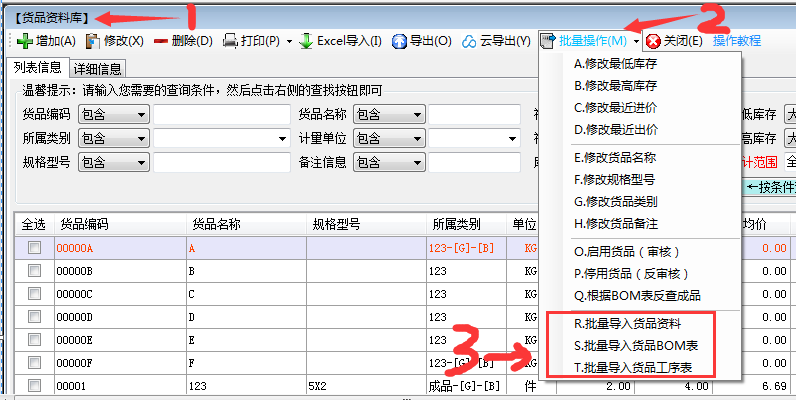Click the 修改(X) edit icon
Image resolution: width=796 pixels, height=400 pixels.
coord(93,41)
